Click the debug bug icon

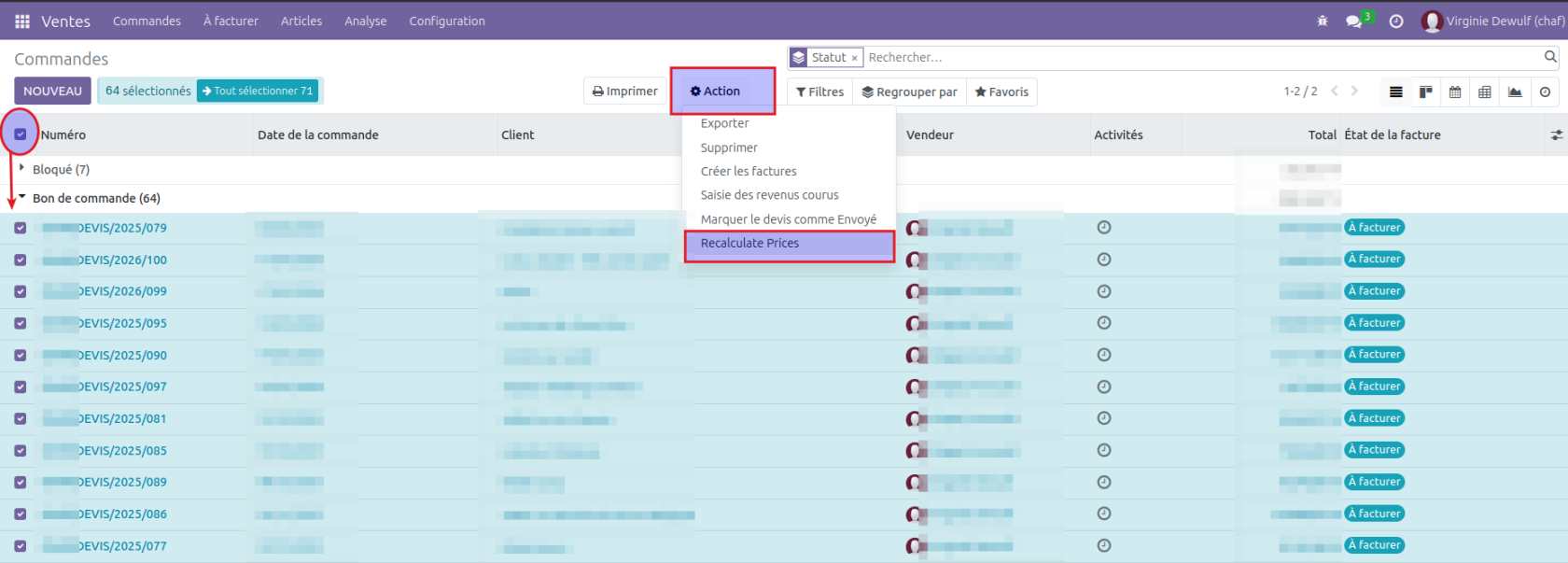point(1322,21)
